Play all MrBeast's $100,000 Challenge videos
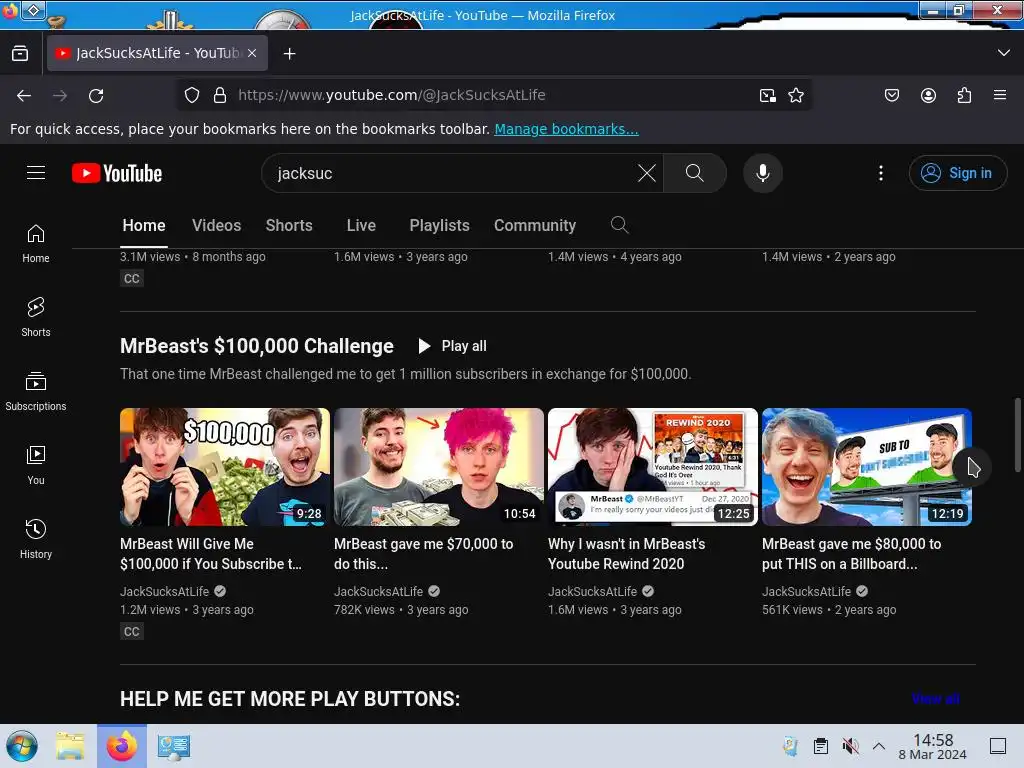 [x=453, y=346]
